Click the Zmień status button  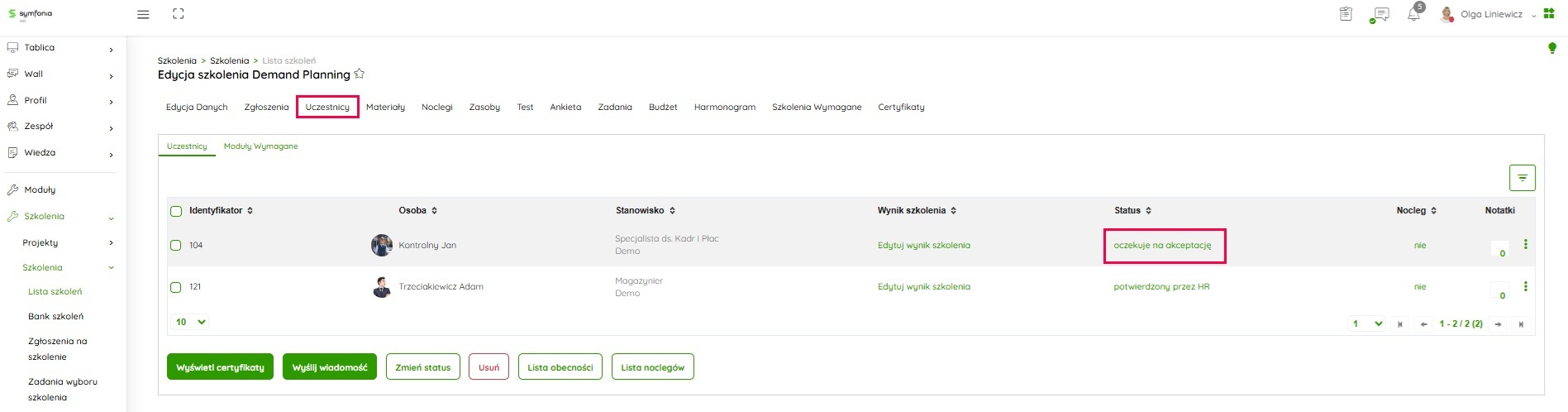(x=422, y=367)
